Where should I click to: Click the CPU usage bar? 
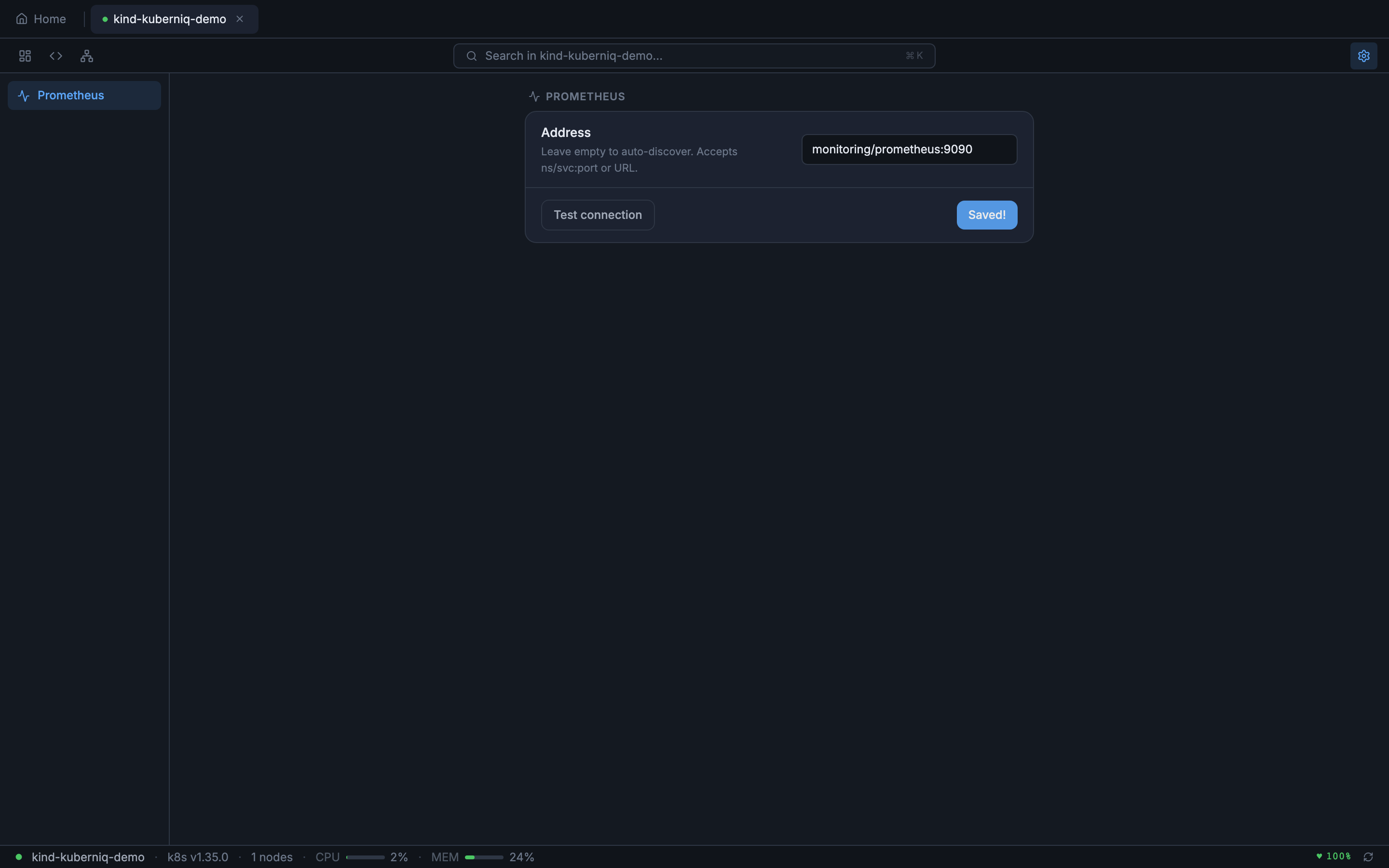pyautogui.click(x=366, y=856)
